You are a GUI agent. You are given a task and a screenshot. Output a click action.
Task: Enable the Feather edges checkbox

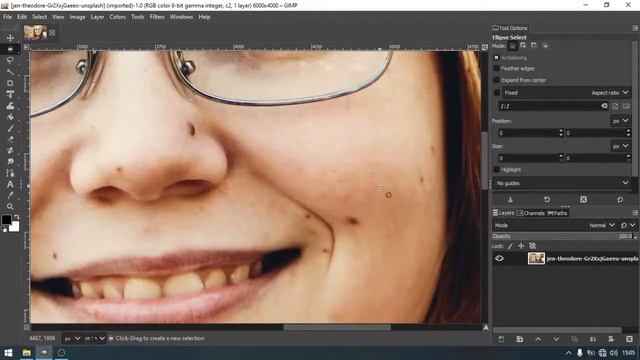point(496,69)
